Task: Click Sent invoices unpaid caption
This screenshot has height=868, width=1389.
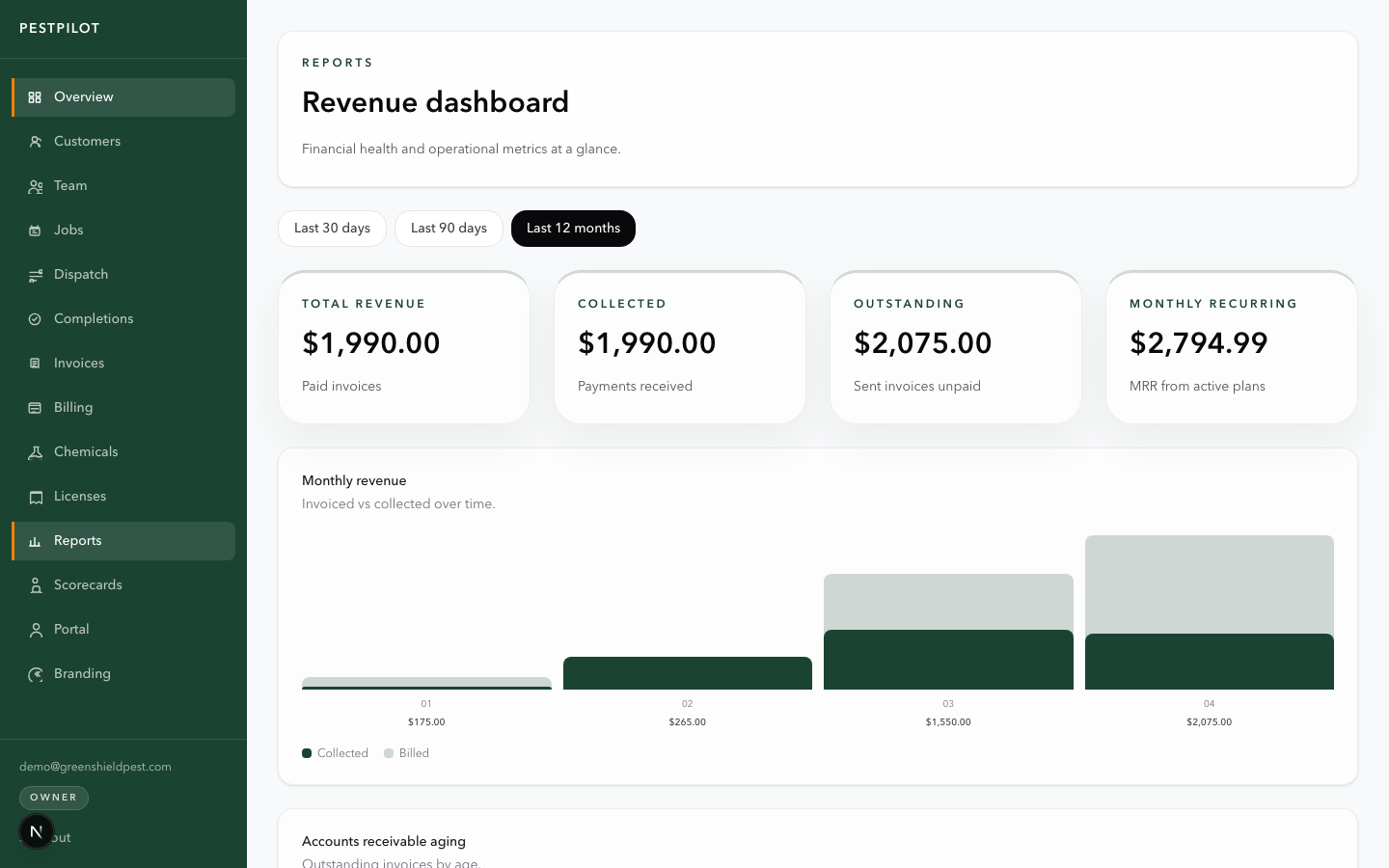Action: tap(917, 386)
